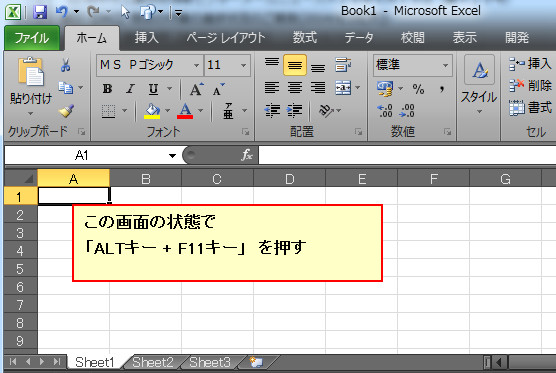
Task: Increase font size with large A icon
Action: click(x=196, y=89)
